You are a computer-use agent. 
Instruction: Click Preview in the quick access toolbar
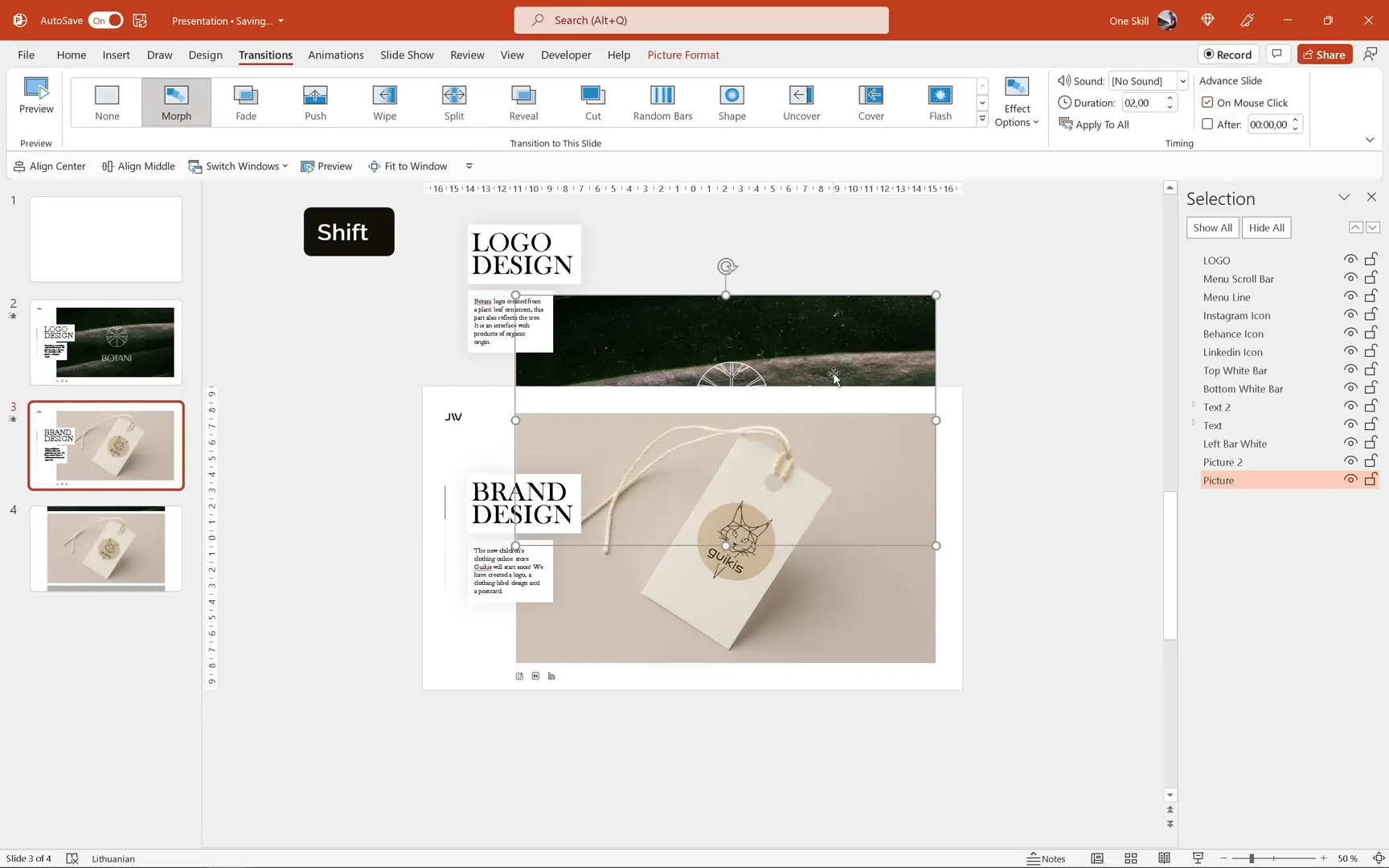[x=326, y=166]
